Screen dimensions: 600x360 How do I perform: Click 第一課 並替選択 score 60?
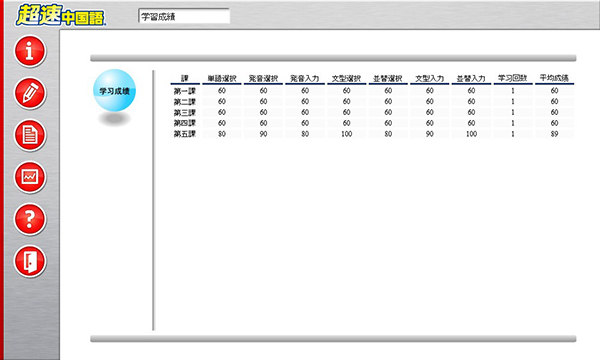pyautogui.click(x=388, y=91)
